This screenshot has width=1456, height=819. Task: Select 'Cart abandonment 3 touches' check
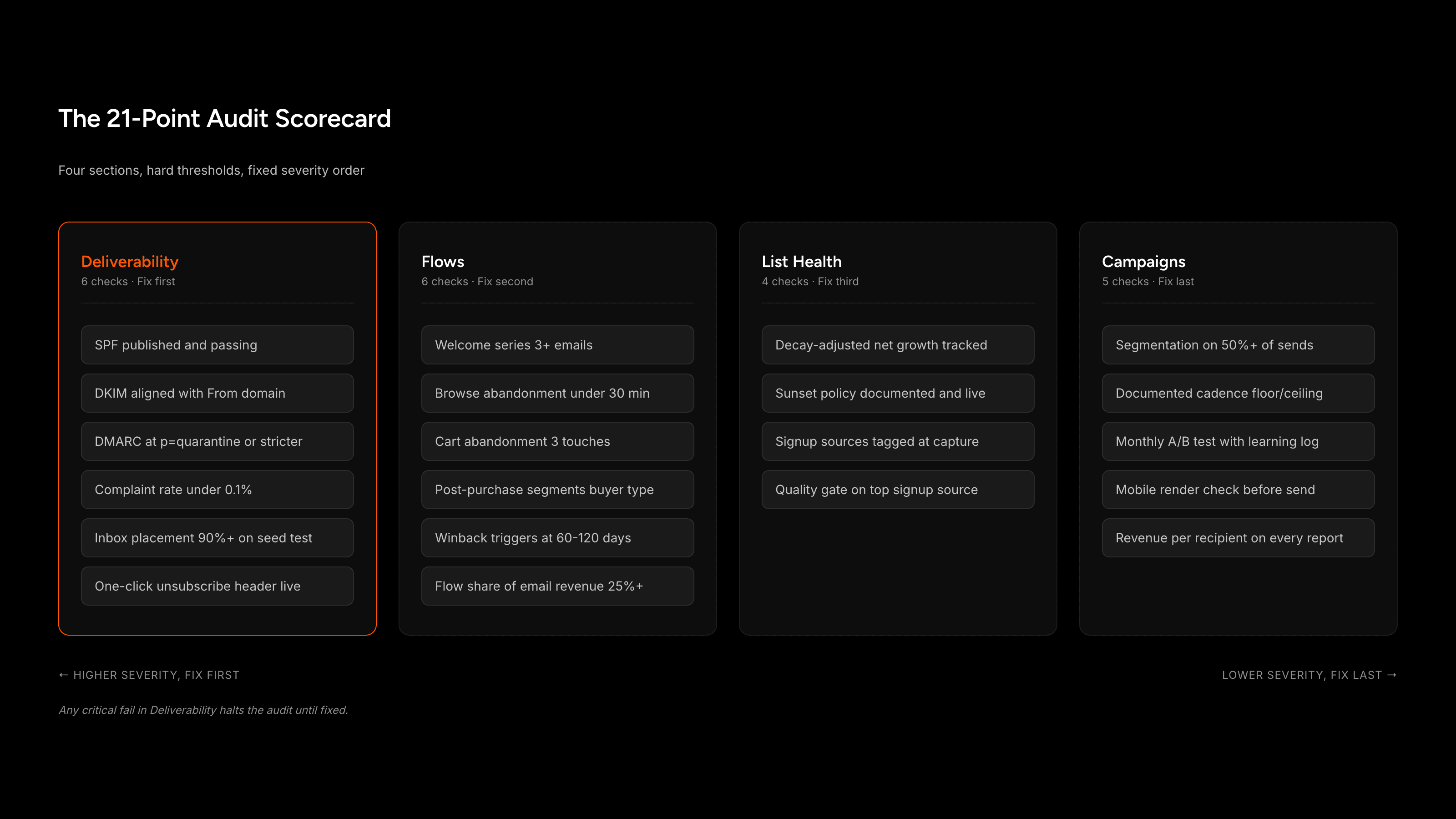click(x=558, y=441)
